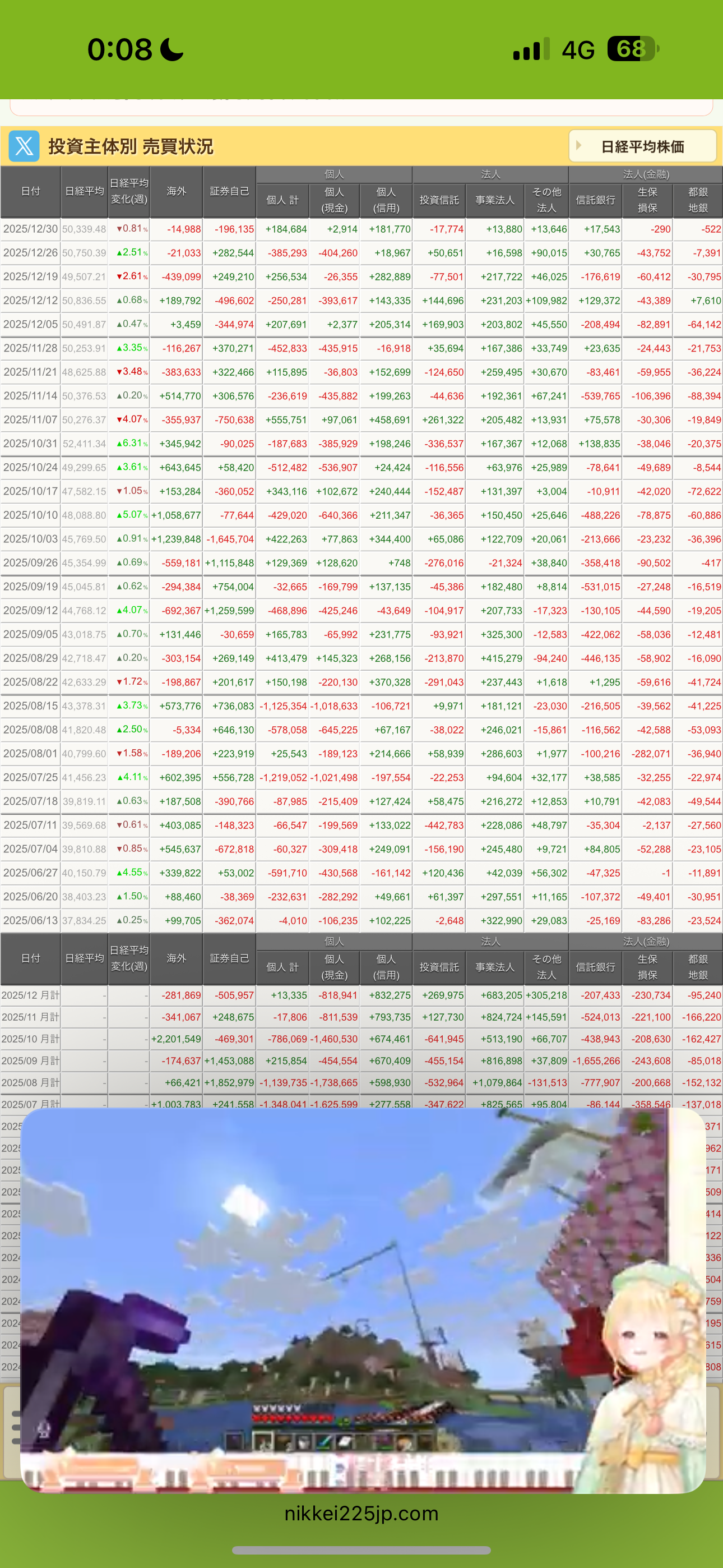Select the 証券自己 header in top table

click(x=229, y=192)
